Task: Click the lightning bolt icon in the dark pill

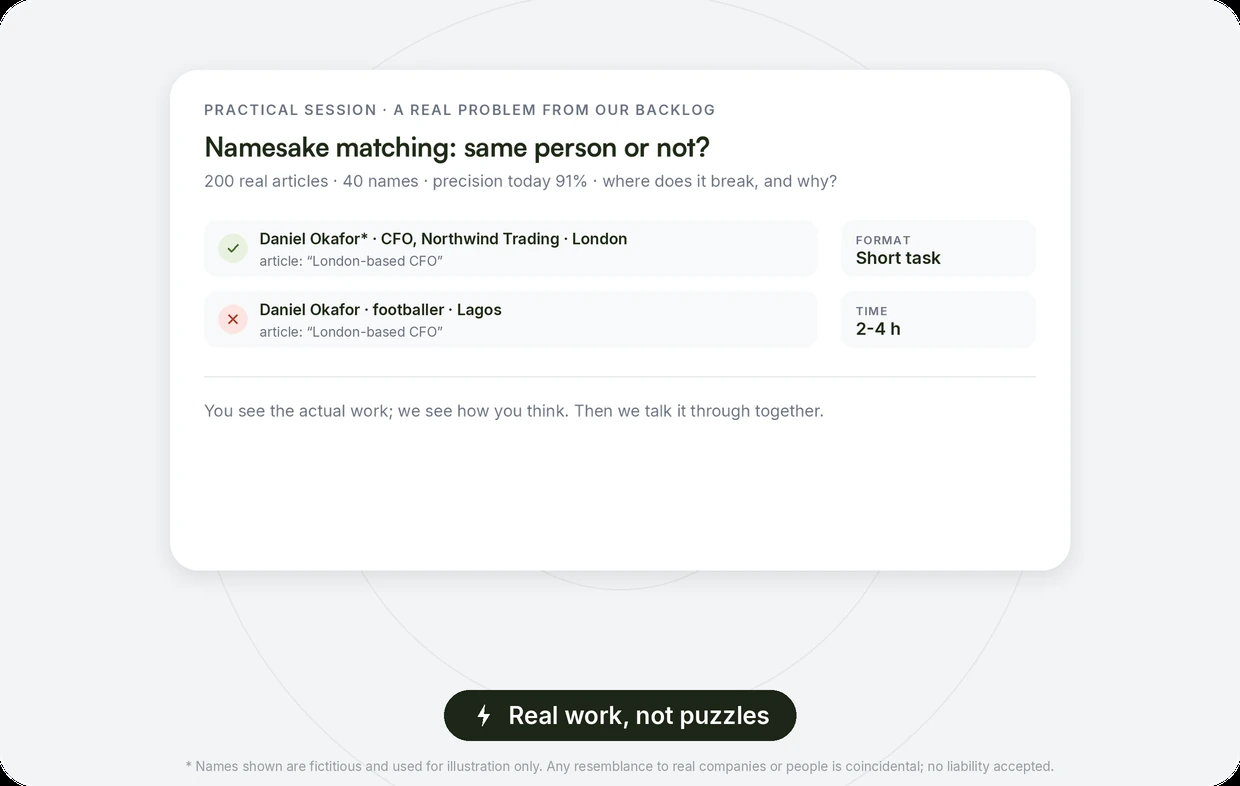Action: (484, 716)
